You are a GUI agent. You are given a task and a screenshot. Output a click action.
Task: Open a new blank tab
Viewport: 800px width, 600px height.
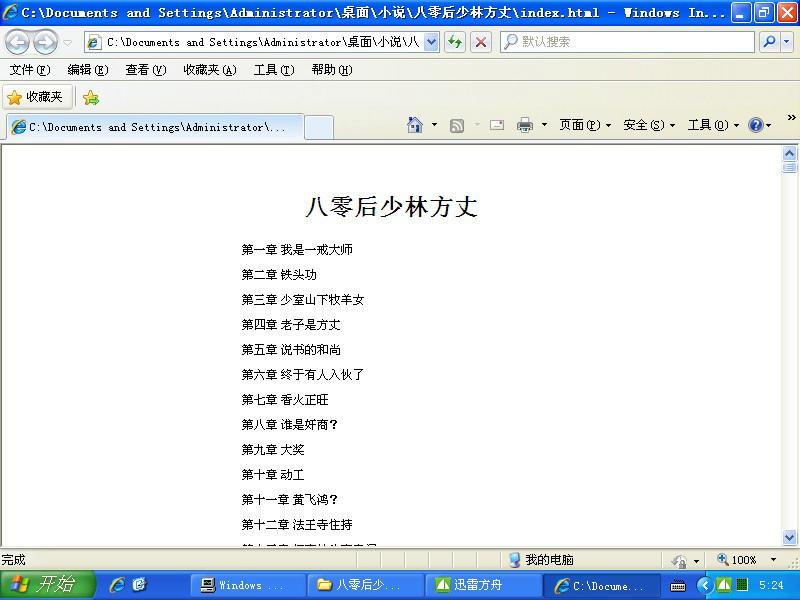pos(319,128)
